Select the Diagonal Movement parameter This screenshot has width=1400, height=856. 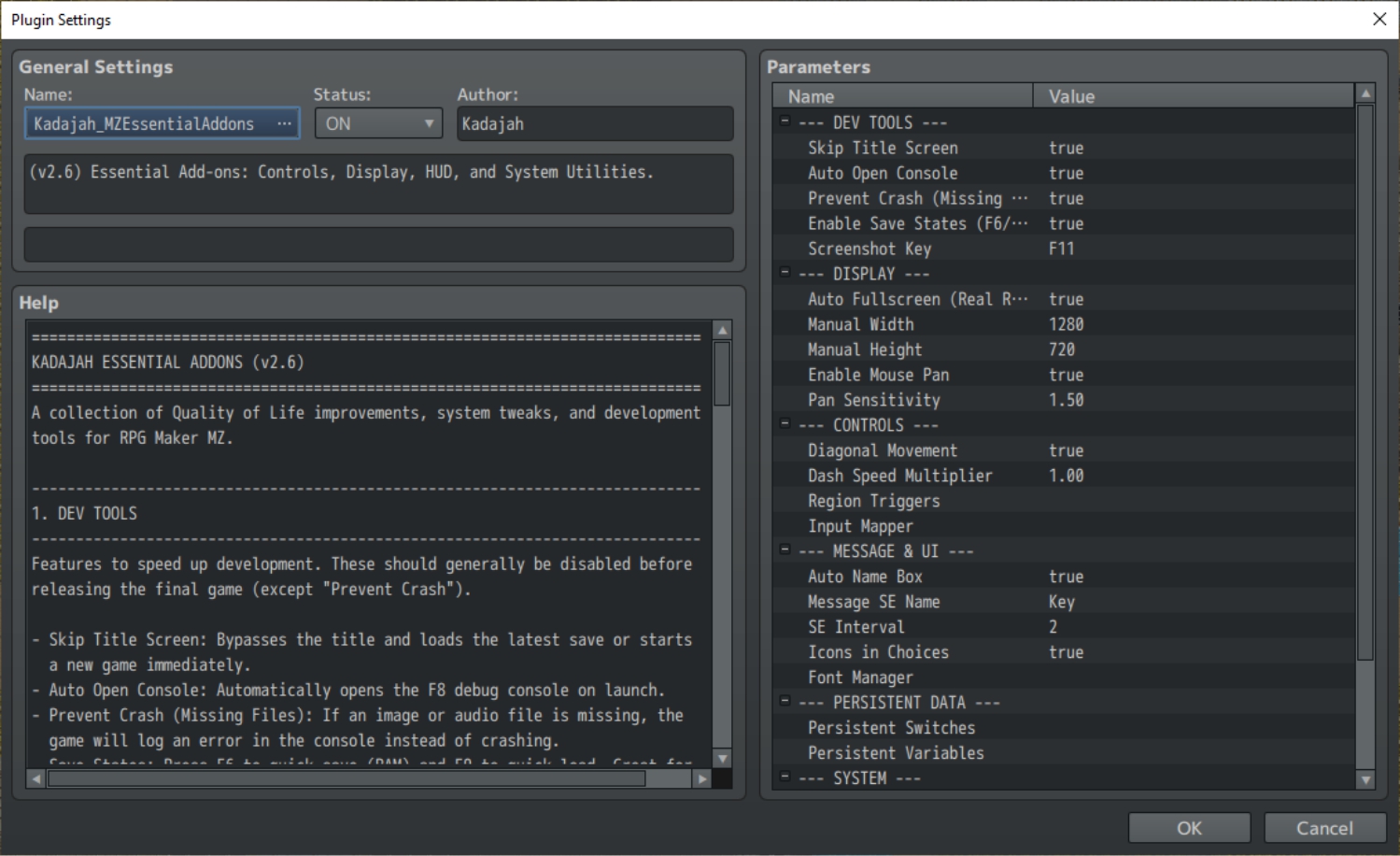(1064, 450)
